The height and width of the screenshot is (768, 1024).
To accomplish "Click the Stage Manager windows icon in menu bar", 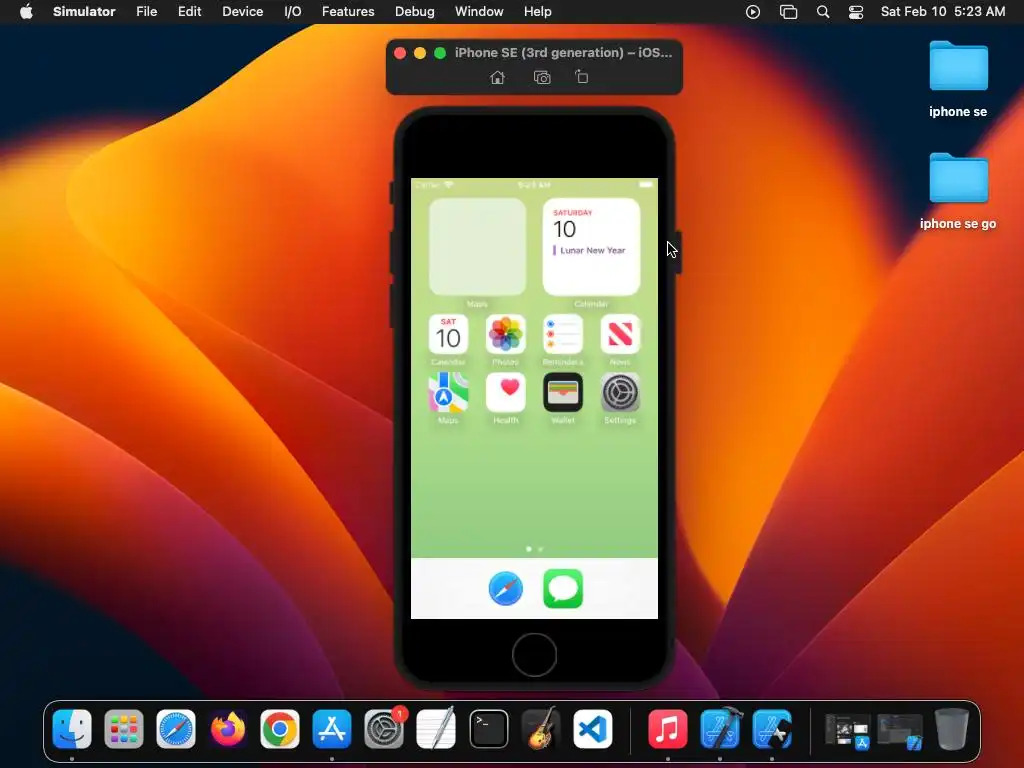I will coord(788,12).
